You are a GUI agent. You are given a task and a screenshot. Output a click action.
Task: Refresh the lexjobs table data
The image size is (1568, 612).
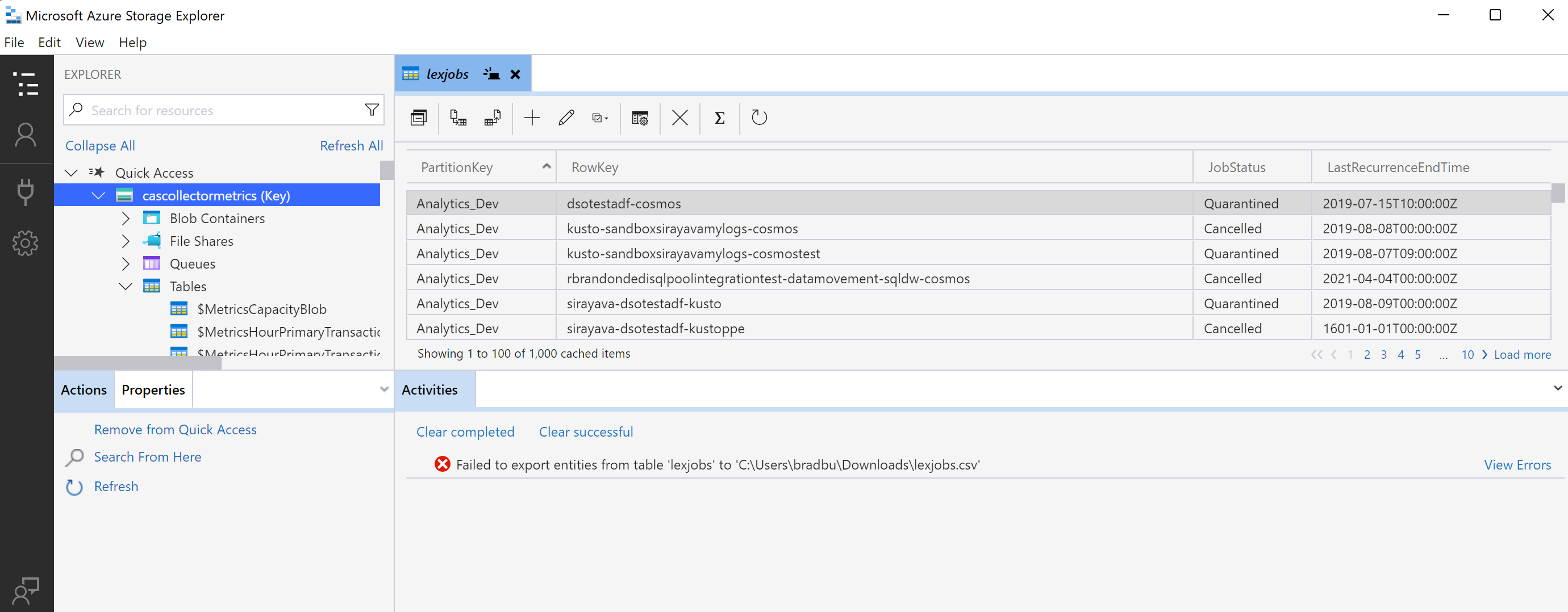[x=758, y=118]
